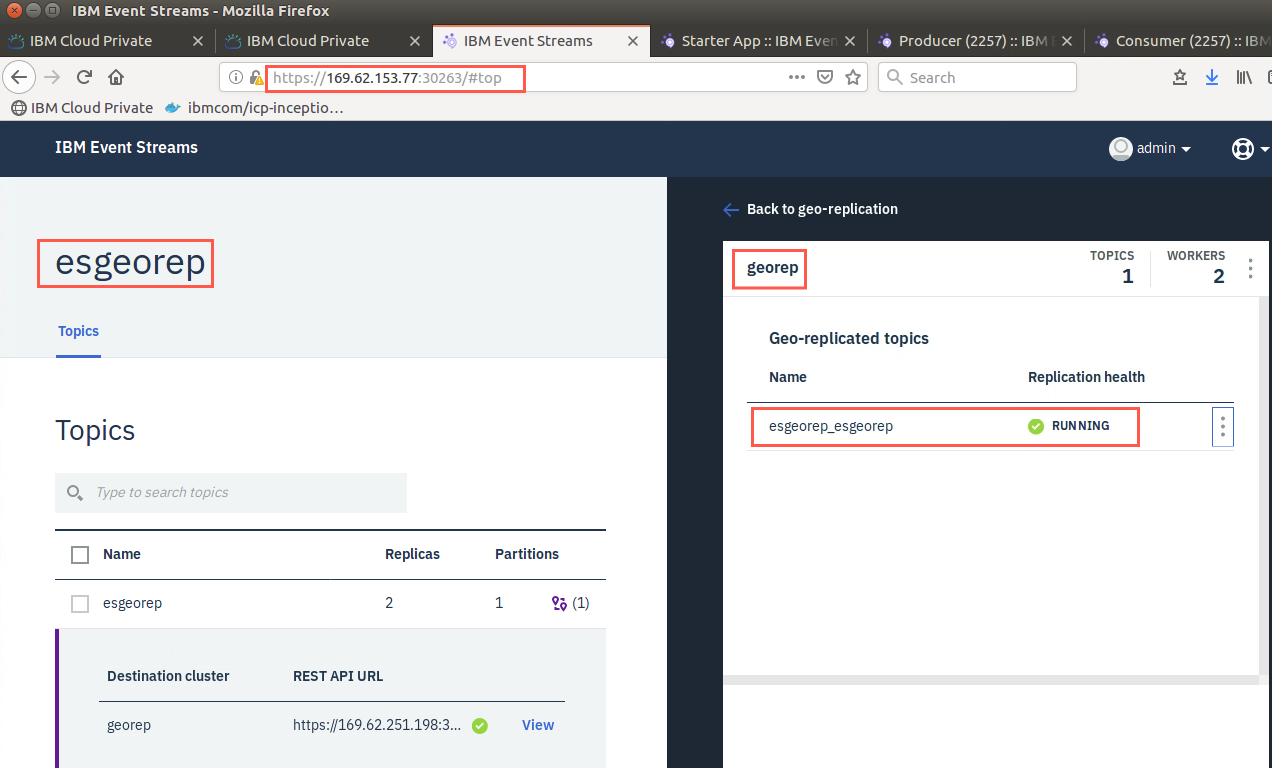Click the IBM Event Streams header title

[x=126, y=147]
